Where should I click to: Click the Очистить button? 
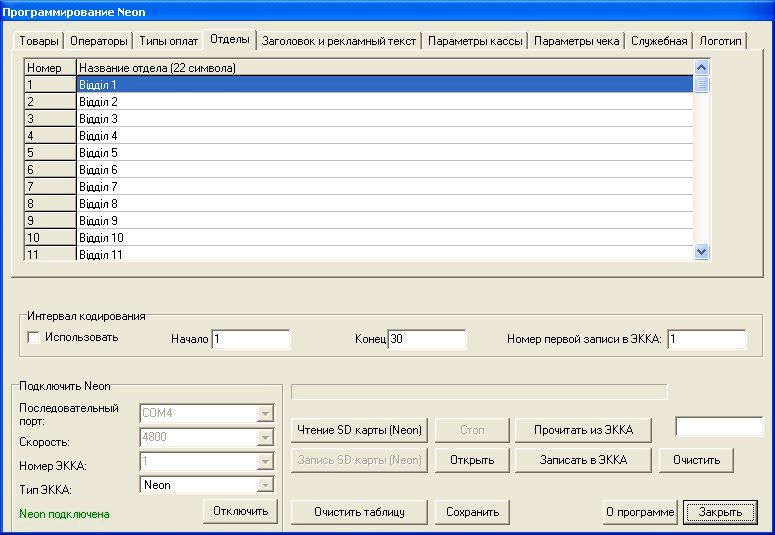(696, 460)
